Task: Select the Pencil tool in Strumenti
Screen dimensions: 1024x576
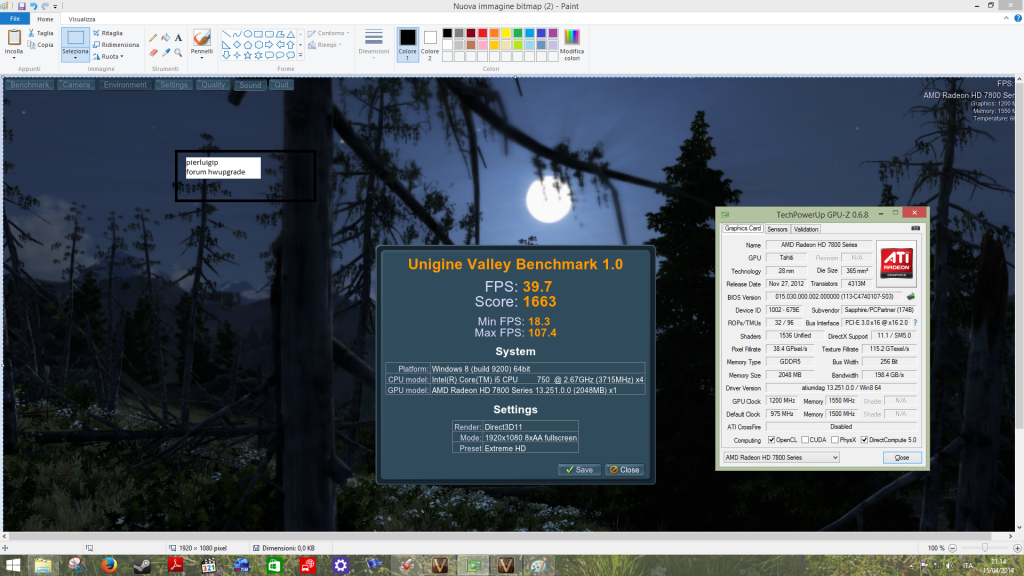Action: pyautogui.click(x=153, y=38)
